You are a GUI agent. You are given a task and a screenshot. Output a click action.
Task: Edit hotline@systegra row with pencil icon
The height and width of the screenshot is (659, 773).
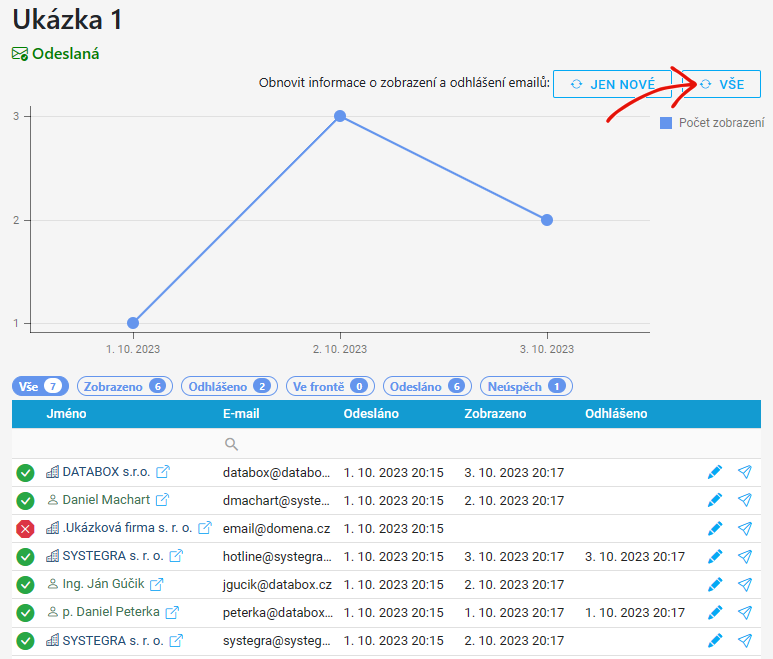[715, 556]
